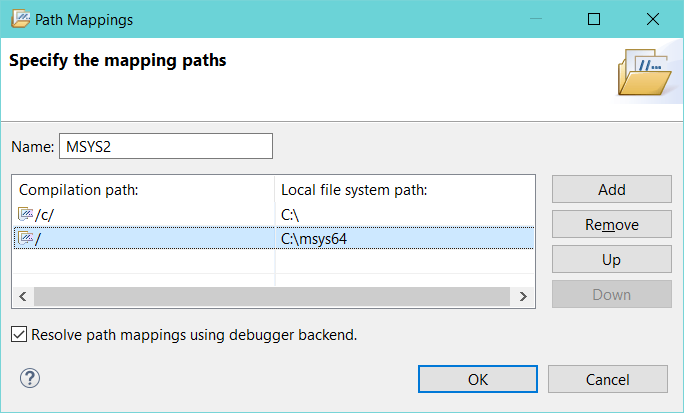Click the Path Mappings title bar icon
This screenshot has width=684, height=413.
coord(21,19)
